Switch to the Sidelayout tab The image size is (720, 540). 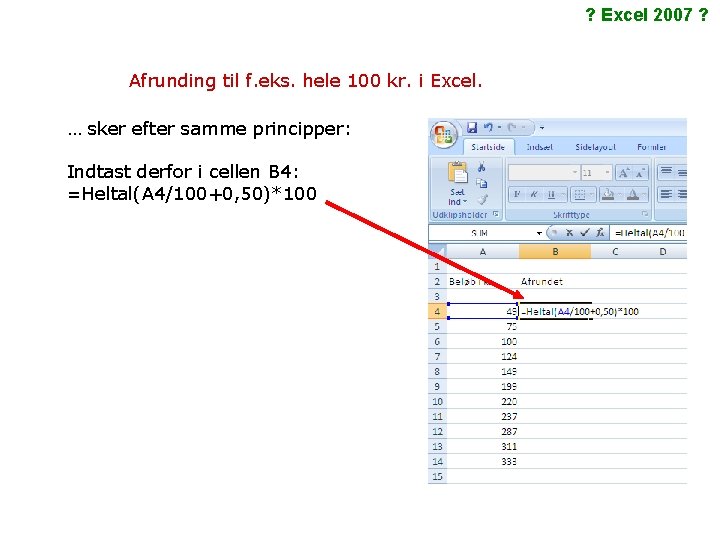point(595,147)
